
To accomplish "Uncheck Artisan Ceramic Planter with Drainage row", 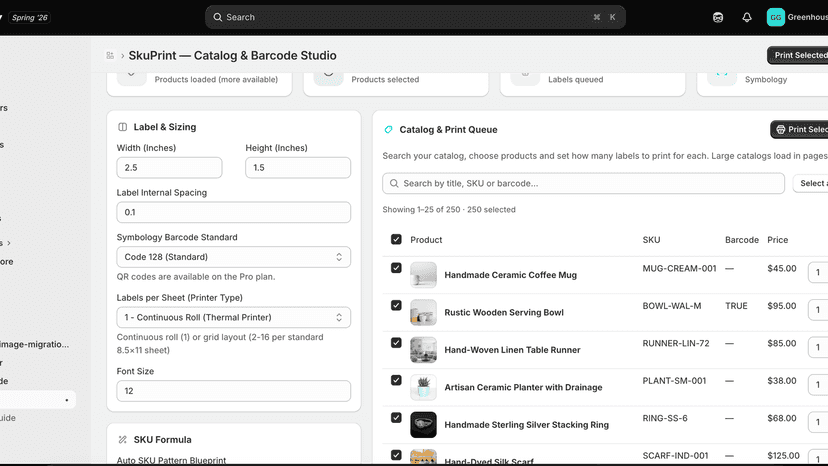I will pyautogui.click(x=396, y=380).
